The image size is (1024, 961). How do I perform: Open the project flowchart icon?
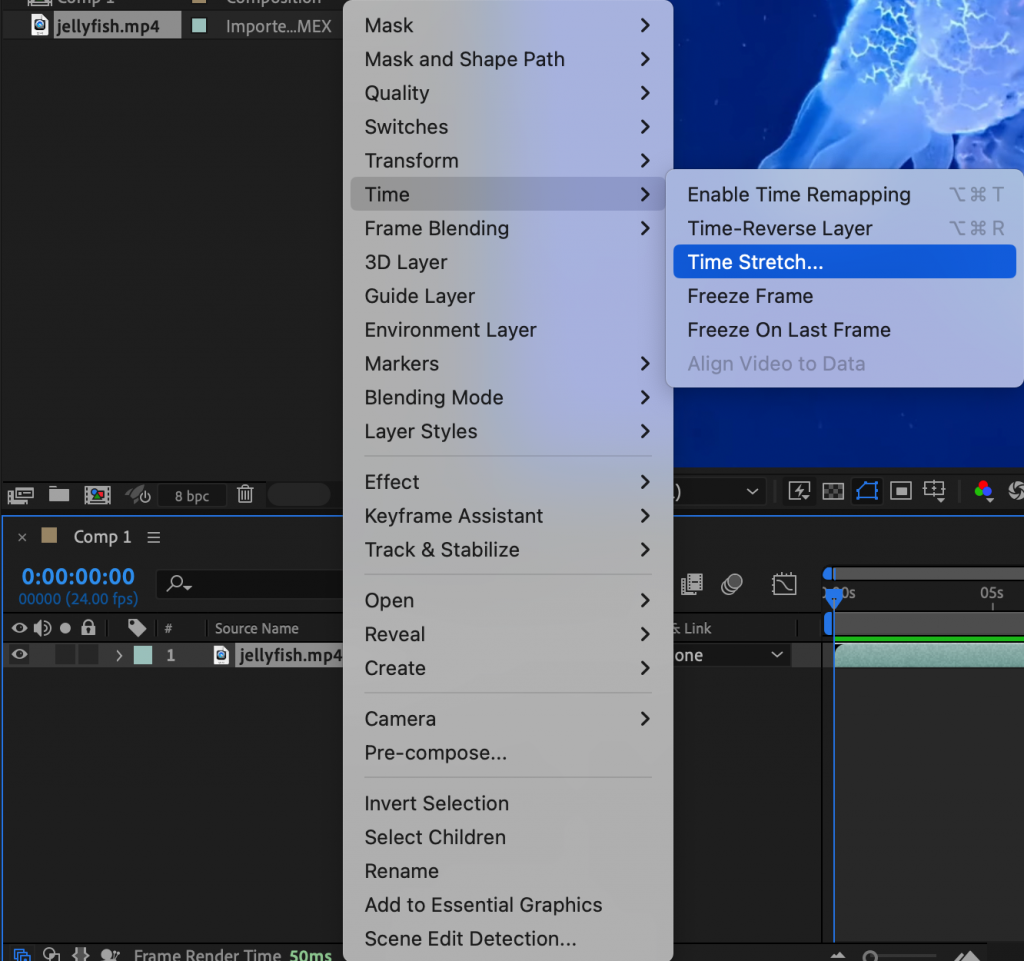point(22,495)
